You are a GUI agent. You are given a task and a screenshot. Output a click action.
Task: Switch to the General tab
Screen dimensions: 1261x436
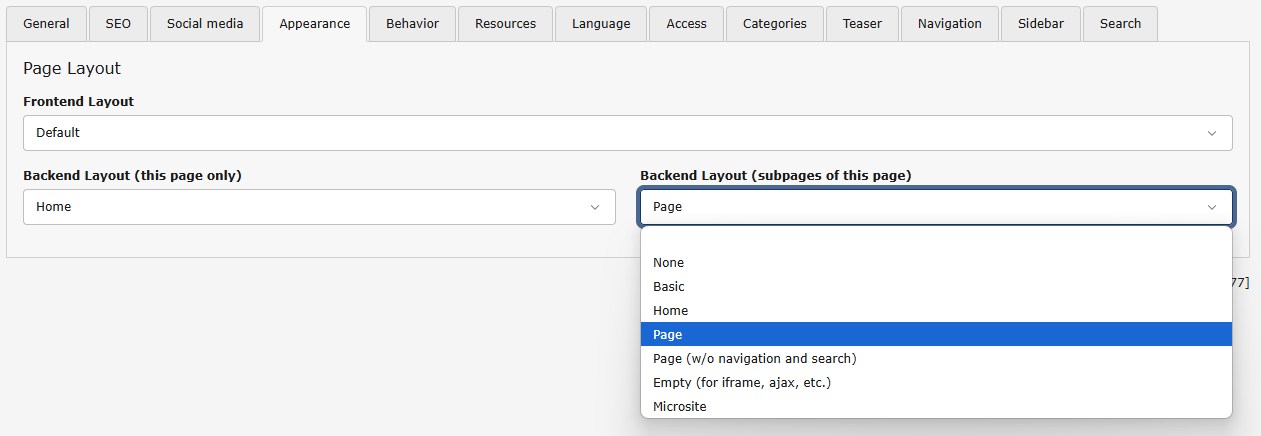[46, 24]
